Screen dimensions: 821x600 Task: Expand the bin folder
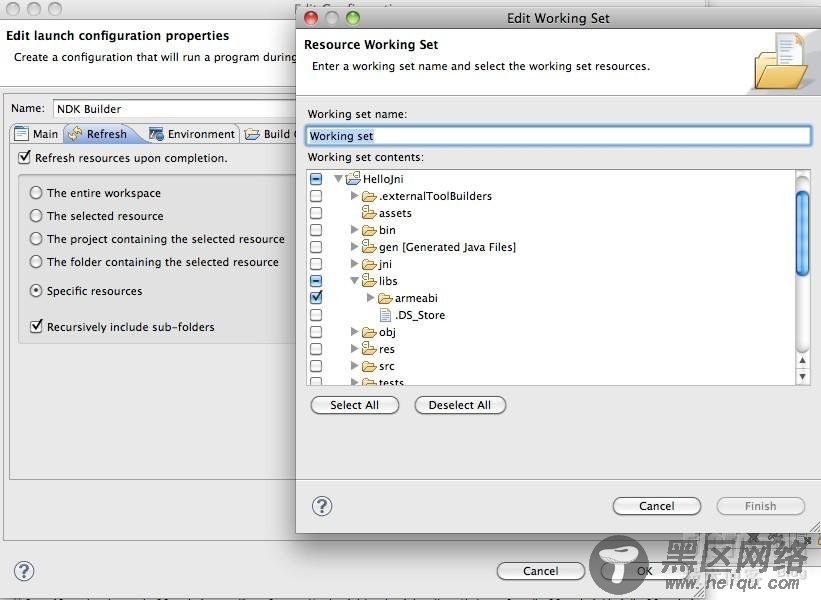point(354,230)
